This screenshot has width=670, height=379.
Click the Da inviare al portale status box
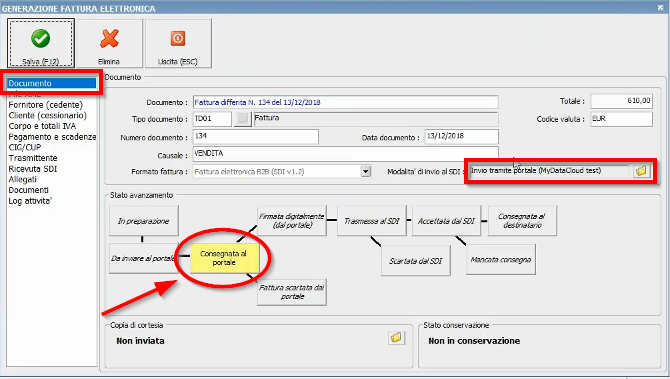tap(144, 259)
